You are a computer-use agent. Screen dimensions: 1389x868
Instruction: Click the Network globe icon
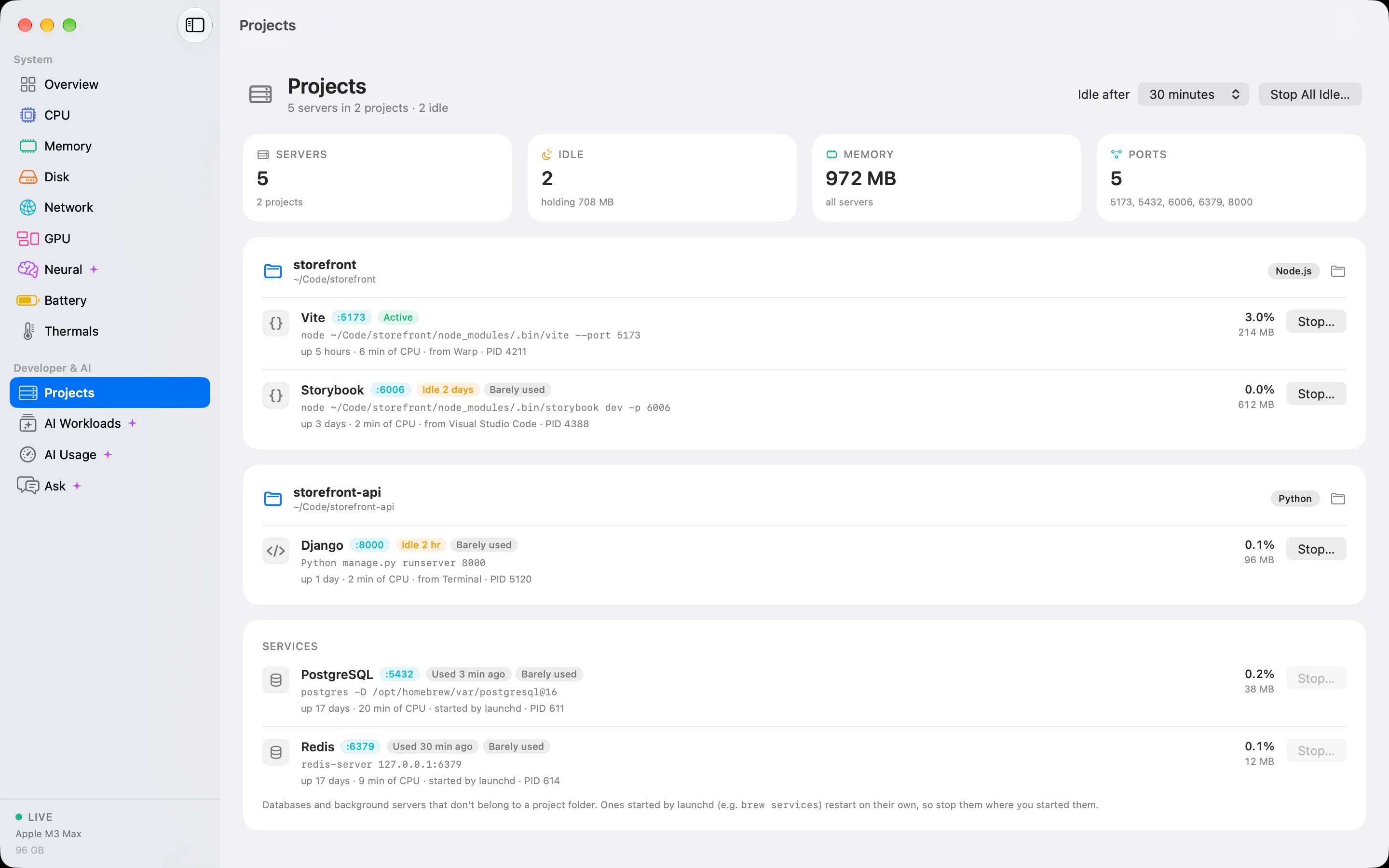click(x=27, y=207)
